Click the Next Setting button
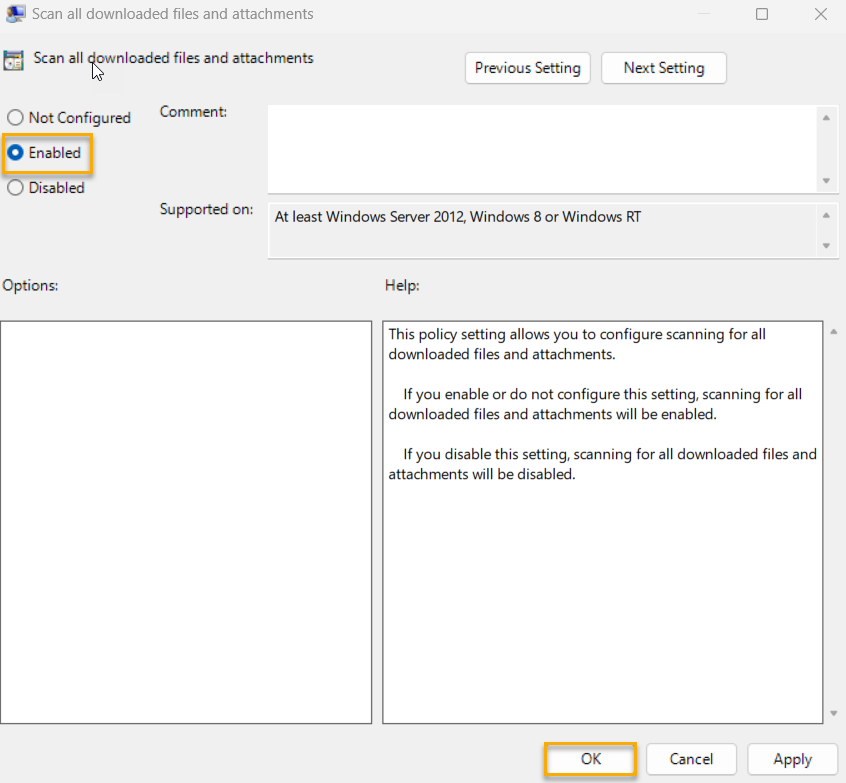846x783 pixels. [663, 68]
